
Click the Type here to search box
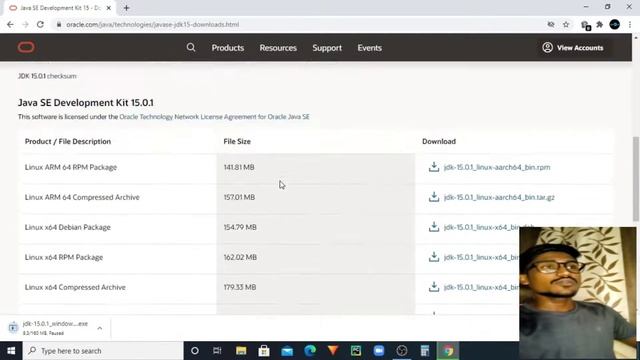pyautogui.click(x=103, y=351)
